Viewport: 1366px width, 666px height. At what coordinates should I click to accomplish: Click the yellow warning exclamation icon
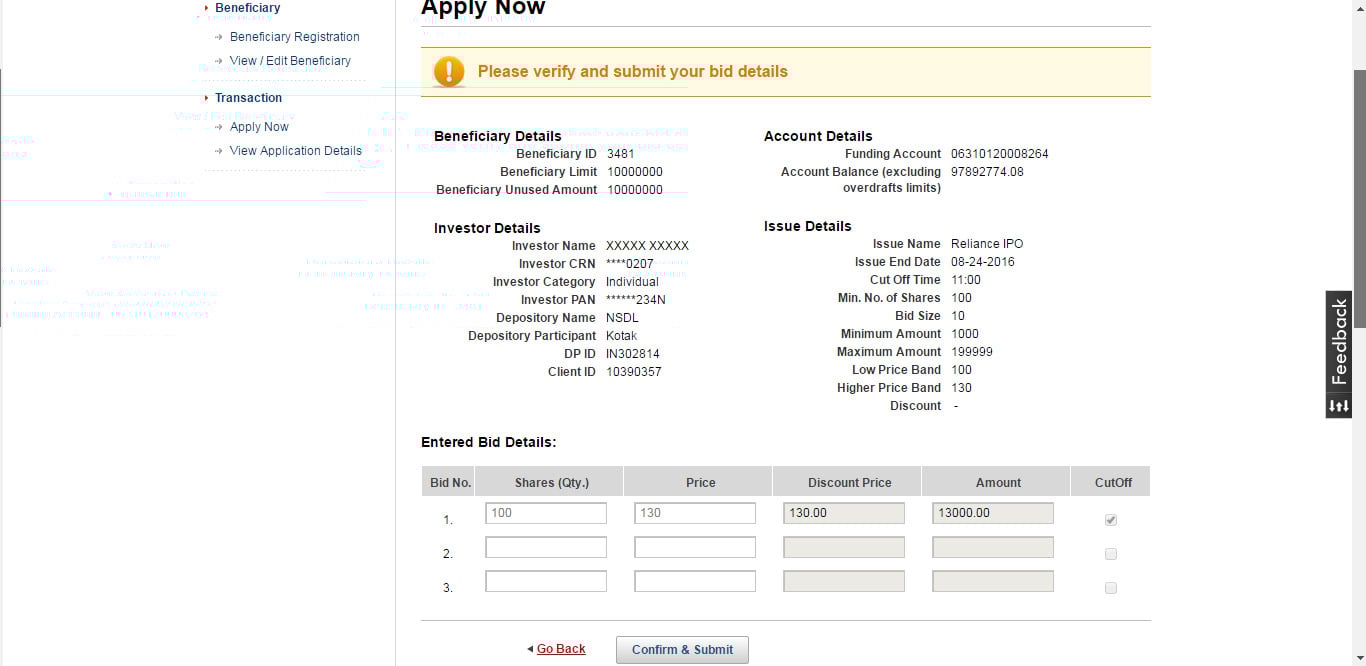click(449, 71)
